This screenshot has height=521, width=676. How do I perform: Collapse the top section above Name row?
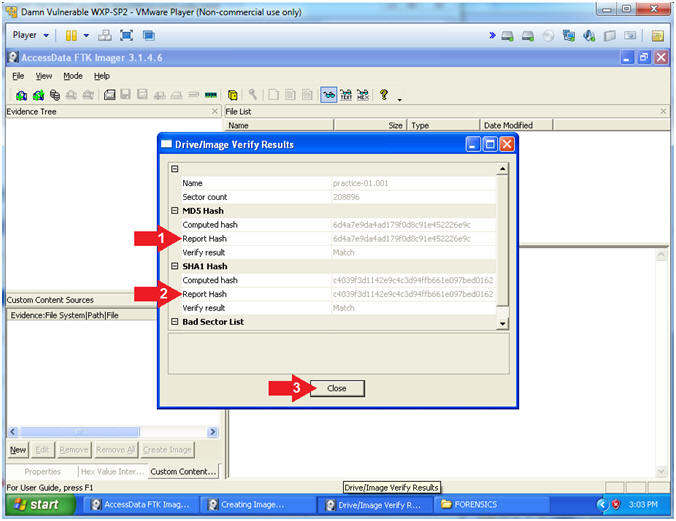[x=175, y=169]
